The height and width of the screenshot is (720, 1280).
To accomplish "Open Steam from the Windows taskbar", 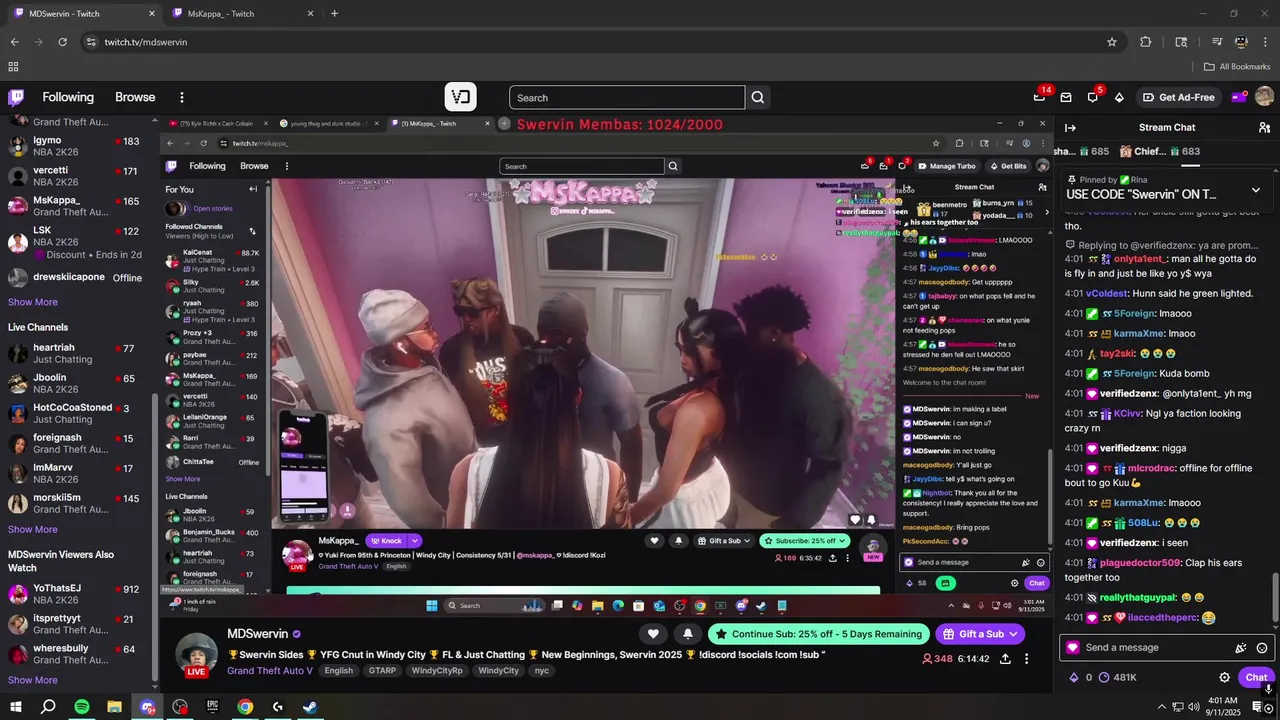I will (x=310, y=707).
